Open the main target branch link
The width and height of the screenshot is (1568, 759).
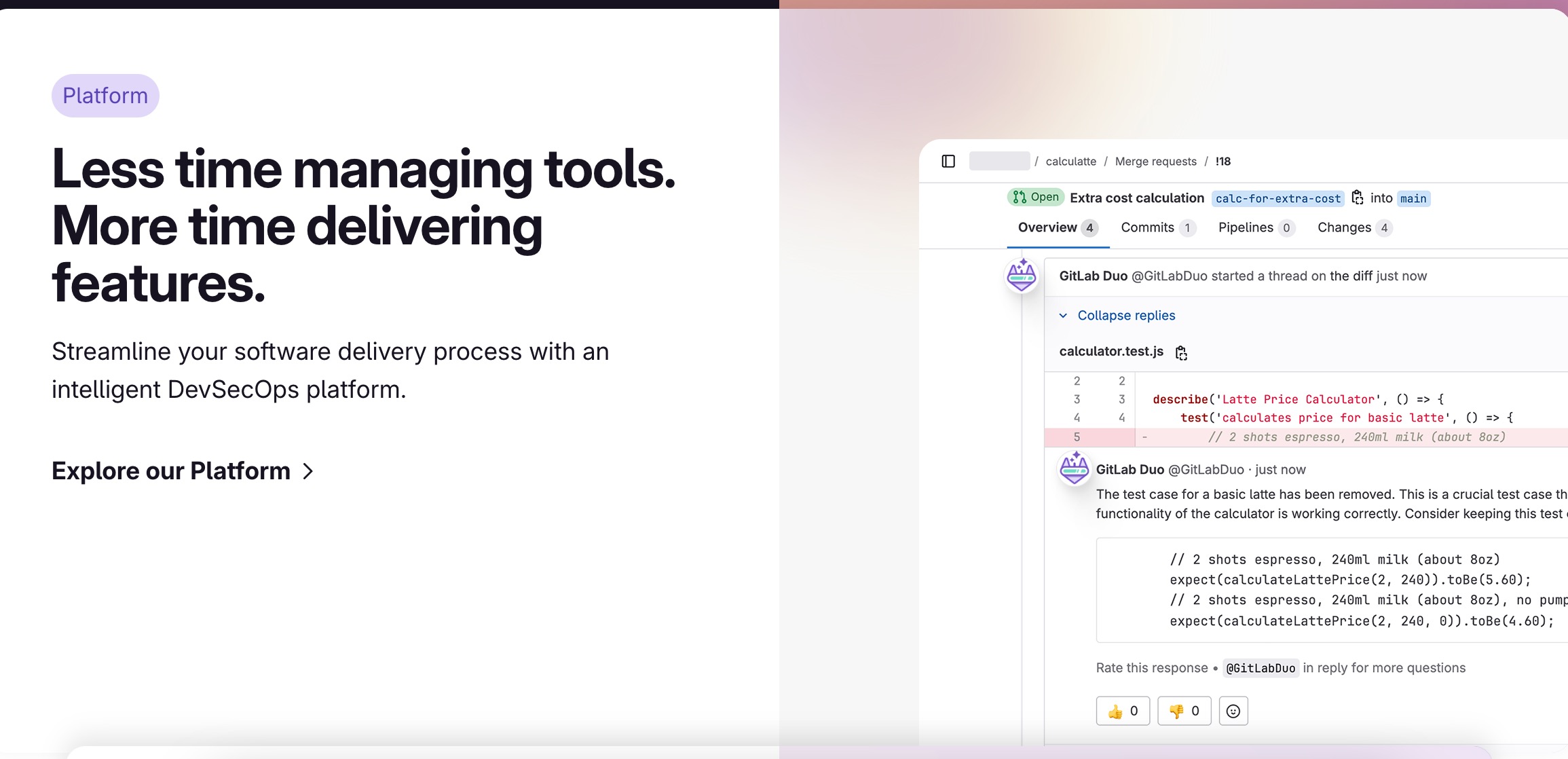(1413, 198)
